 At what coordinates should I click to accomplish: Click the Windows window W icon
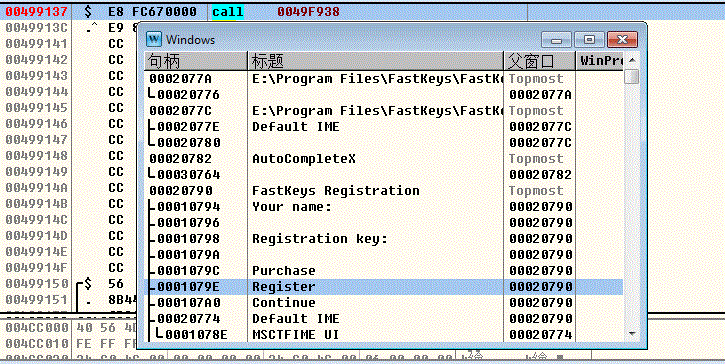[154, 39]
